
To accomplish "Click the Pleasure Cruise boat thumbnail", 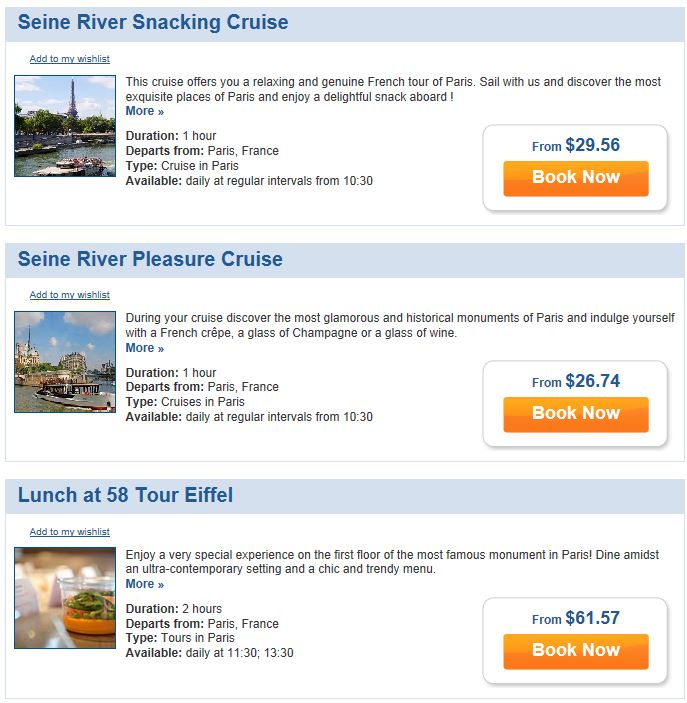I will click(x=65, y=362).
